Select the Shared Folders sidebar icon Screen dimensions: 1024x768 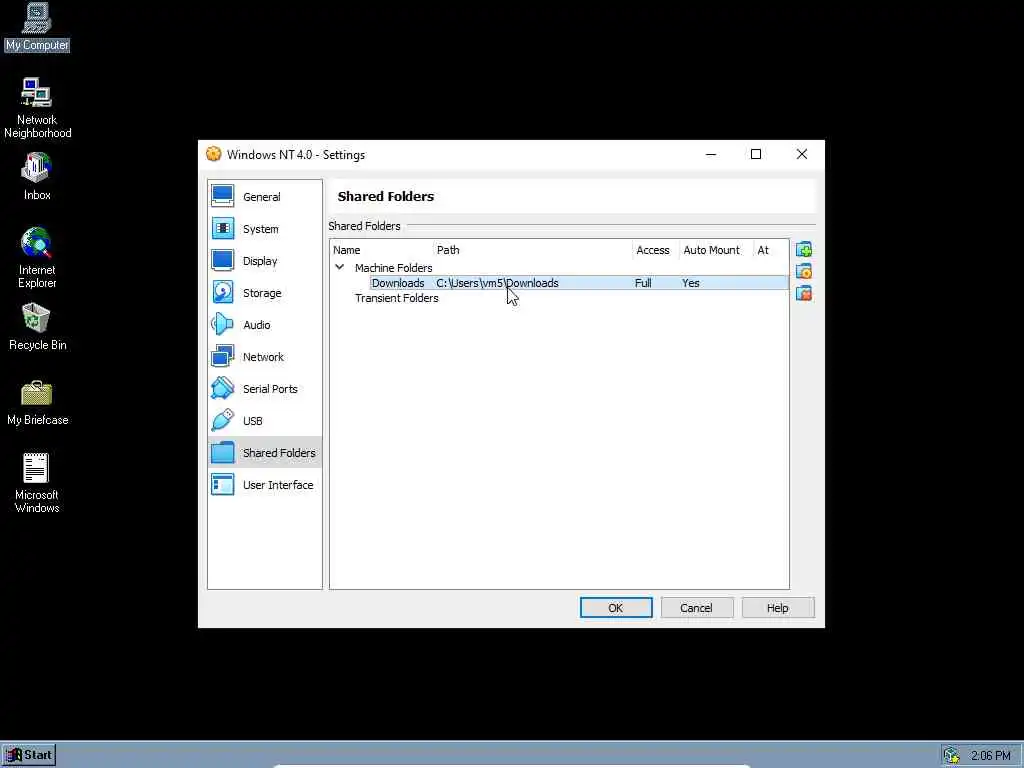223,453
